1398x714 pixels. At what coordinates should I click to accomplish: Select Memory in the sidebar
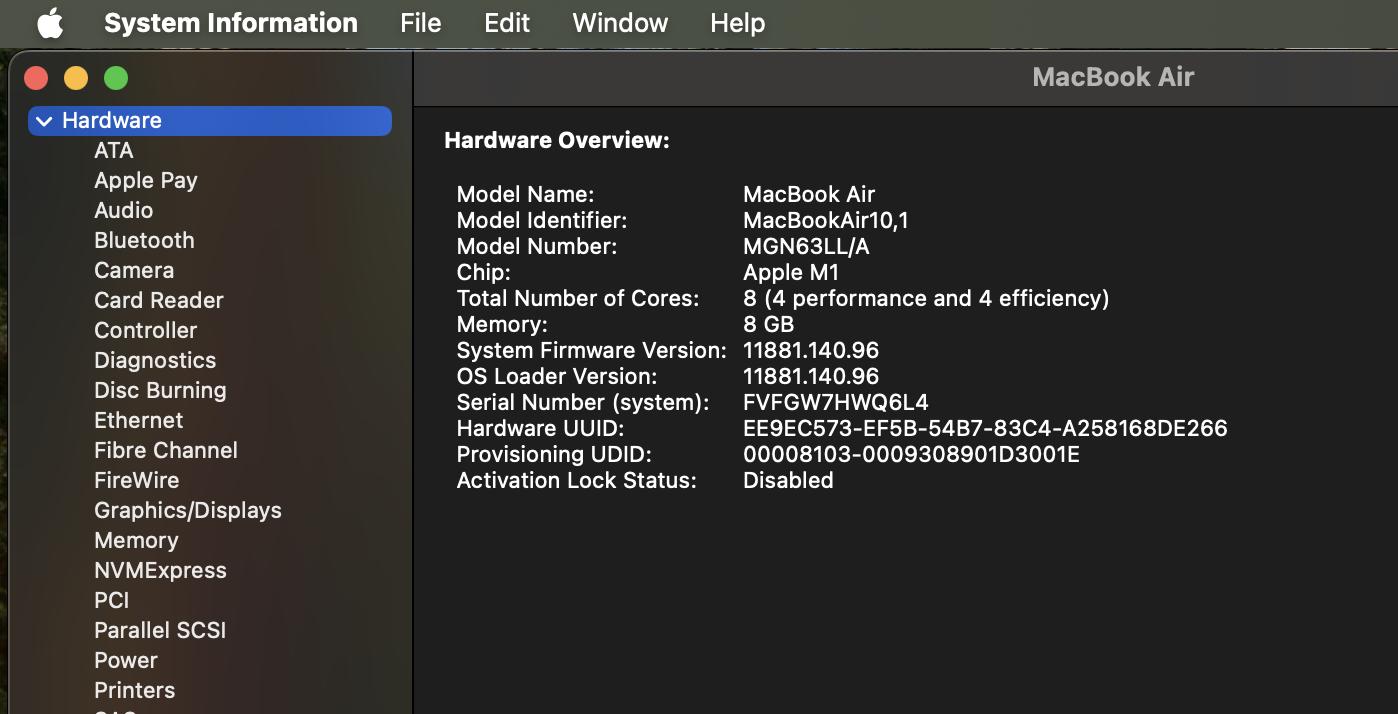tap(136, 540)
